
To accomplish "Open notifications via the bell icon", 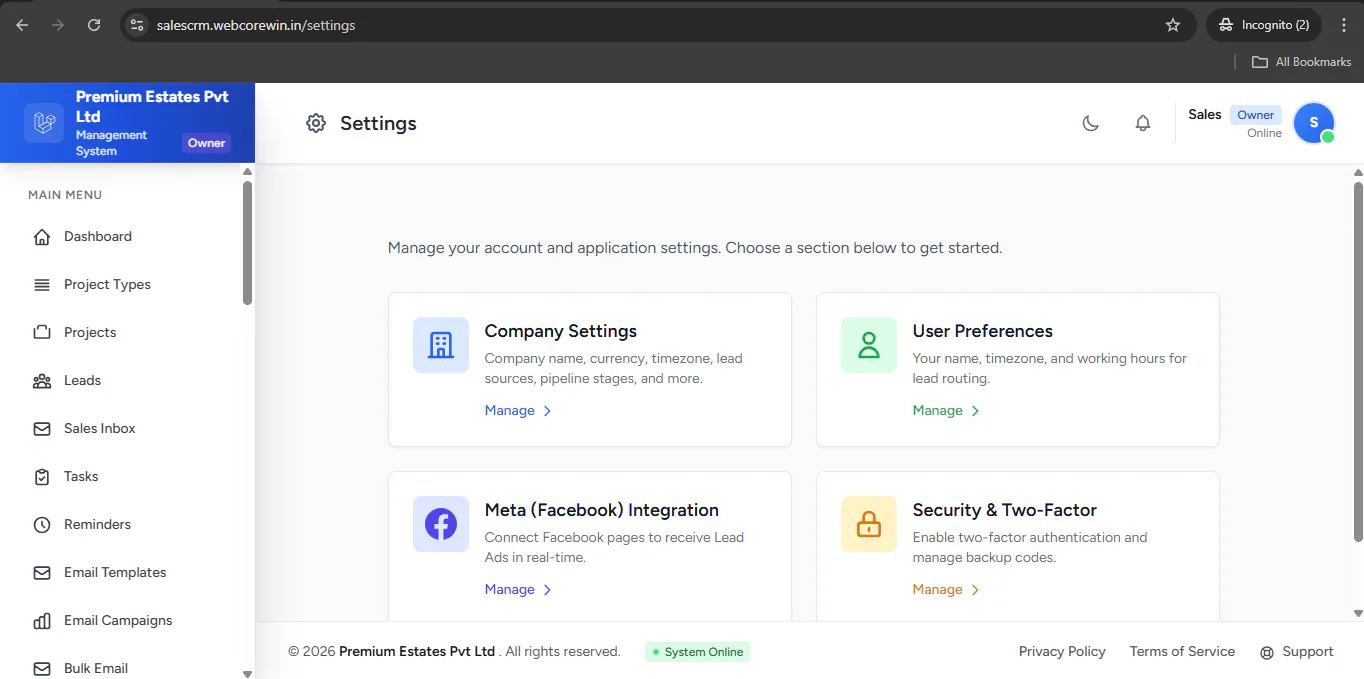I will click(x=1143, y=123).
